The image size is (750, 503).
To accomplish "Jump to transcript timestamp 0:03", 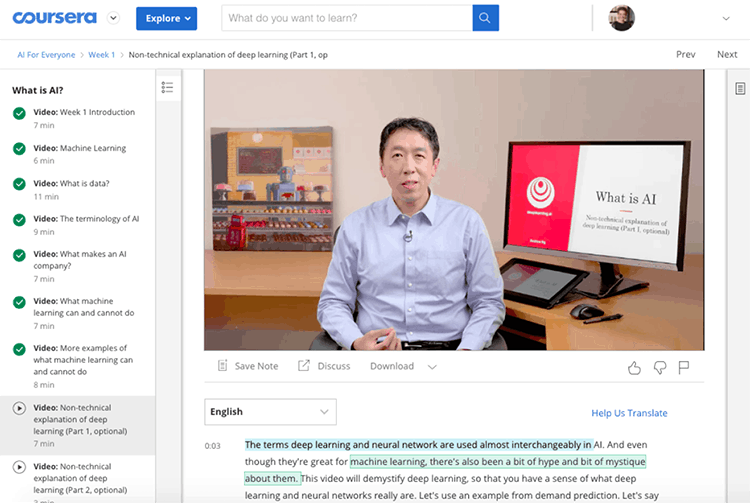I will 212,446.
